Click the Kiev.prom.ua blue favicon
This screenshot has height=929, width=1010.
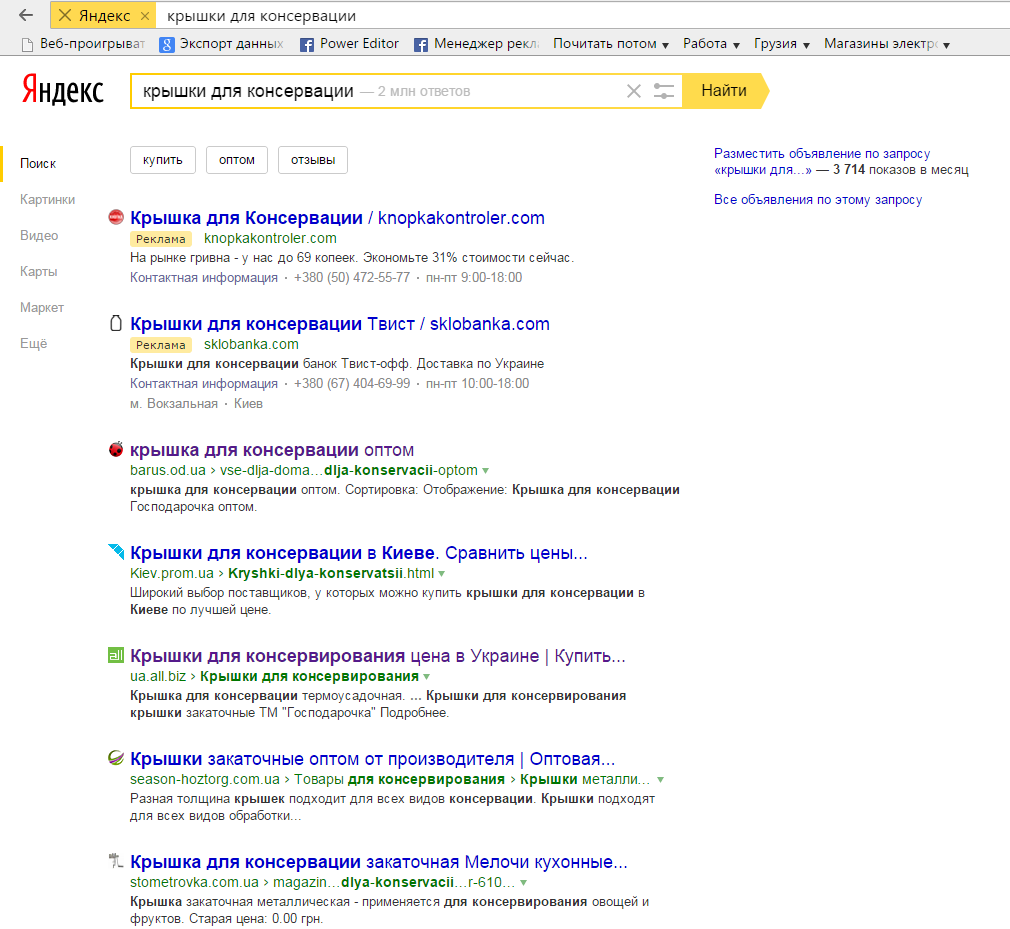point(116,551)
